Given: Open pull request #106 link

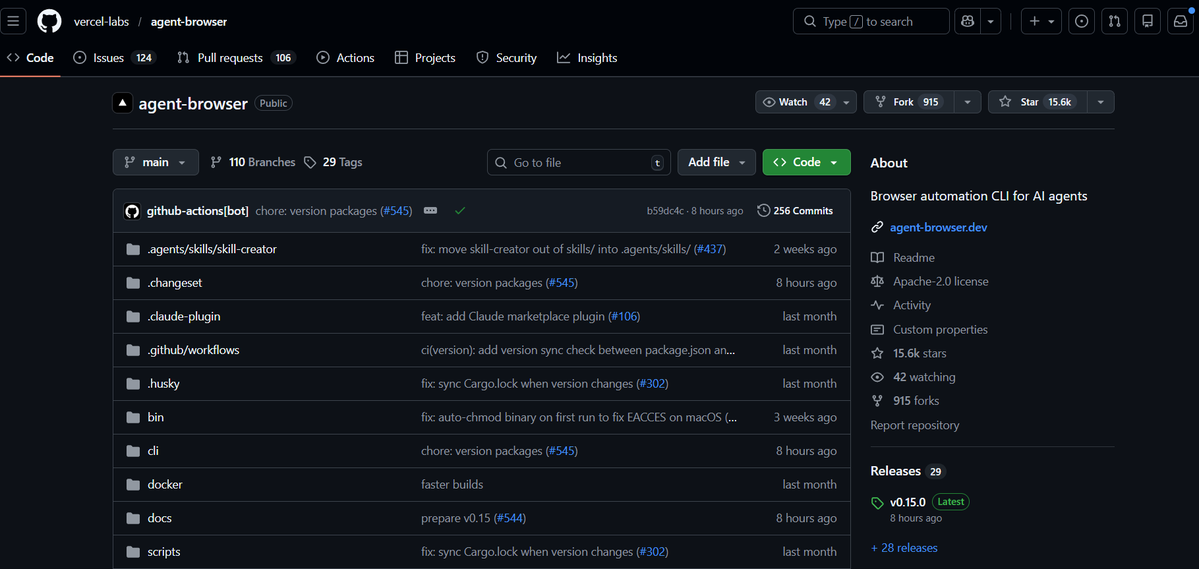Looking at the screenshot, I should click(x=624, y=317).
